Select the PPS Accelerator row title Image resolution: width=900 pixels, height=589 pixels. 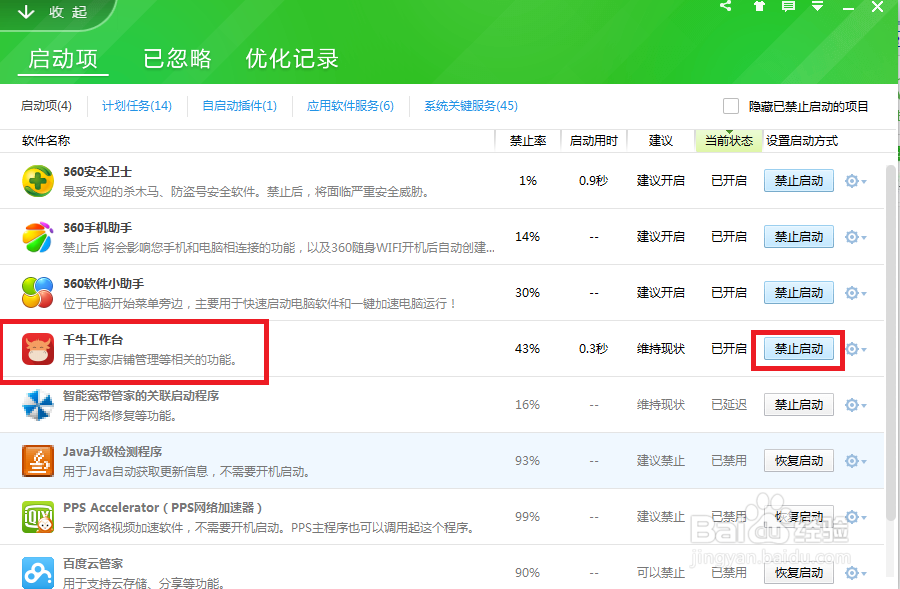(x=162, y=507)
